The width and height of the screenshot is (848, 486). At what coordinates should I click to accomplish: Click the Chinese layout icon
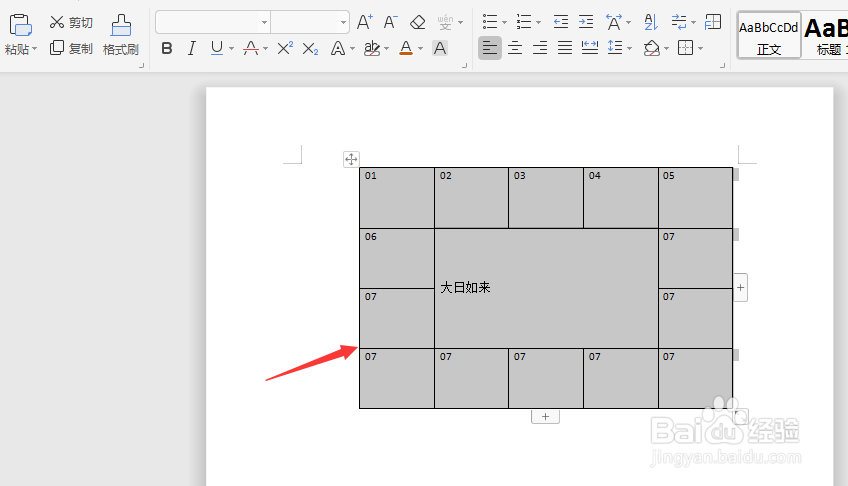click(x=614, y=22)
